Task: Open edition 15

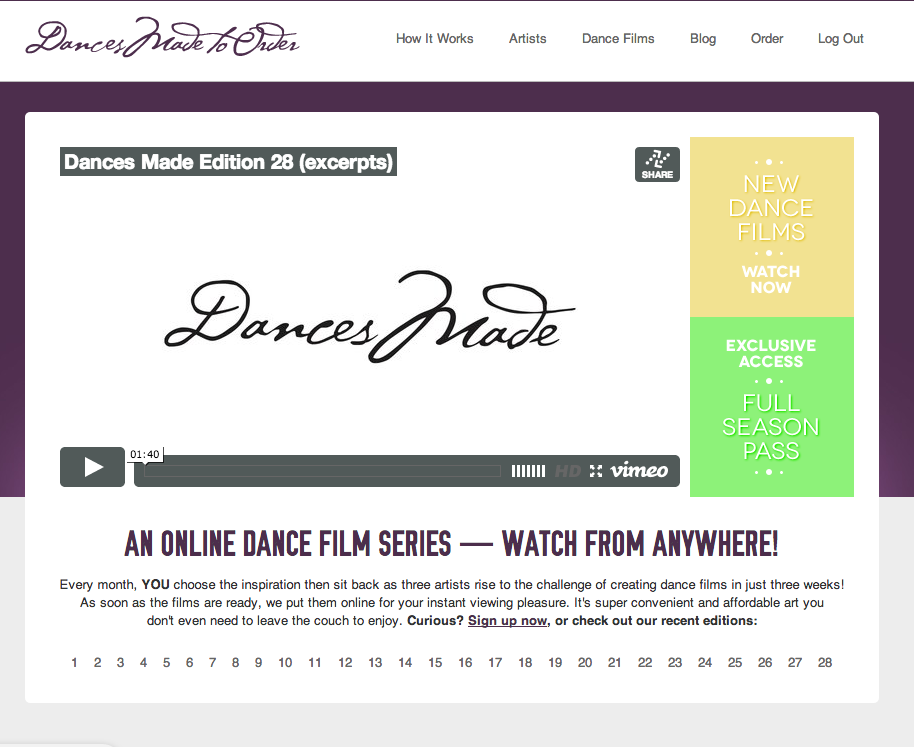Action: pos(435,663)
